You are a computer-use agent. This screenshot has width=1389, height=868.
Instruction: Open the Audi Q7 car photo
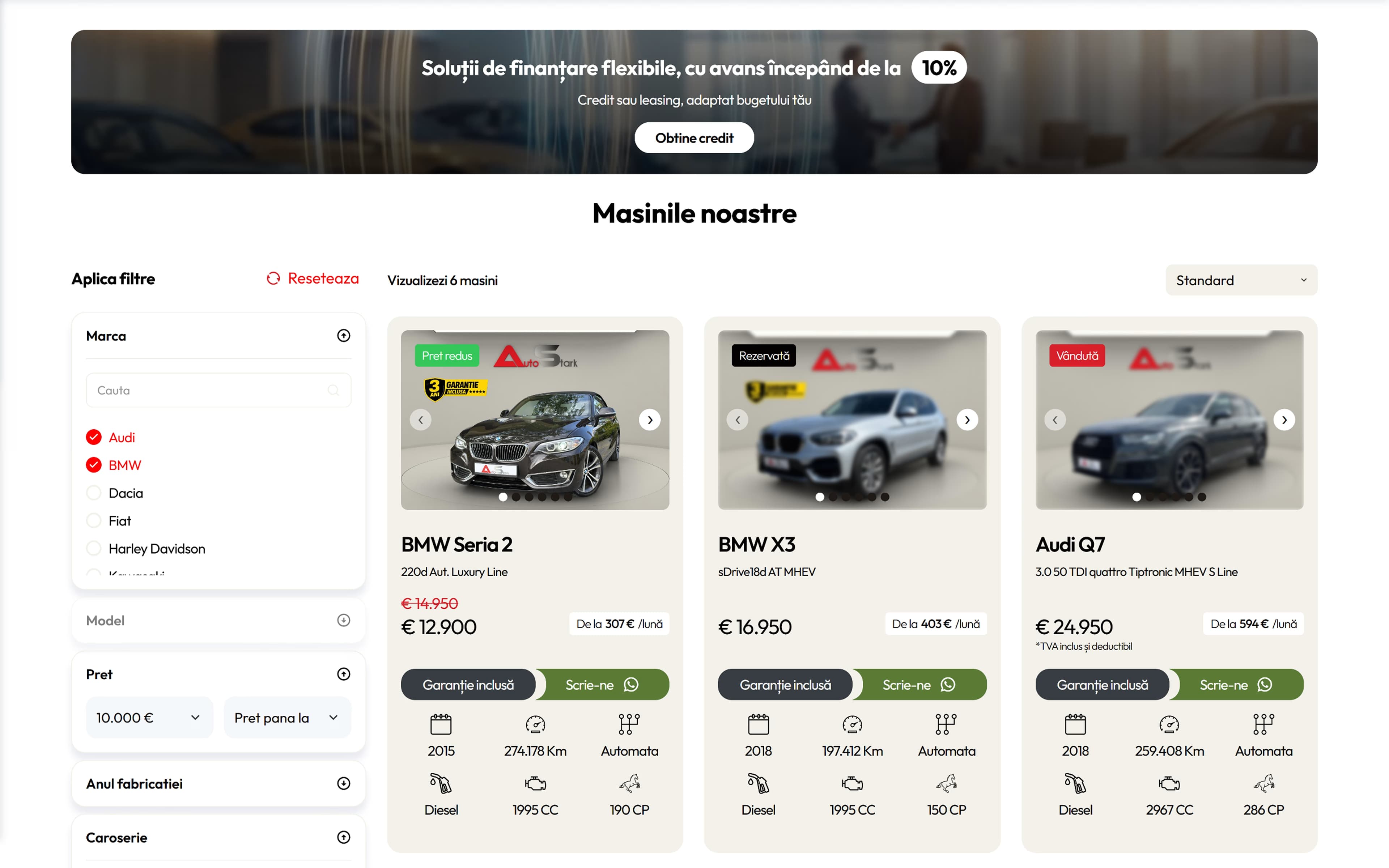coord(1169,420)
